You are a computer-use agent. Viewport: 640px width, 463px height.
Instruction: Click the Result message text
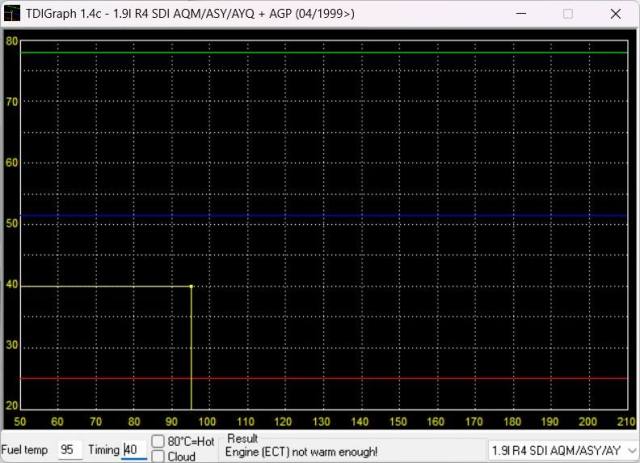(303, 452)
